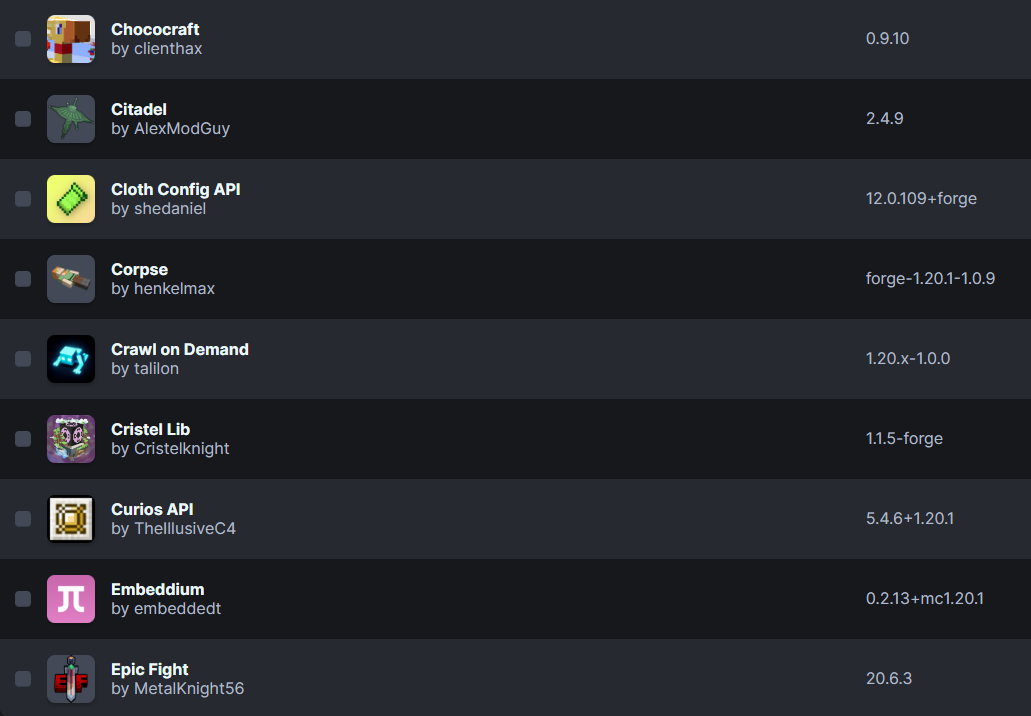This screenshot has height=716, width=1031.
Task: Click the Cristel Lib version 1.1.5-forge
Action: pyautogui.click(x=904, y=439)
